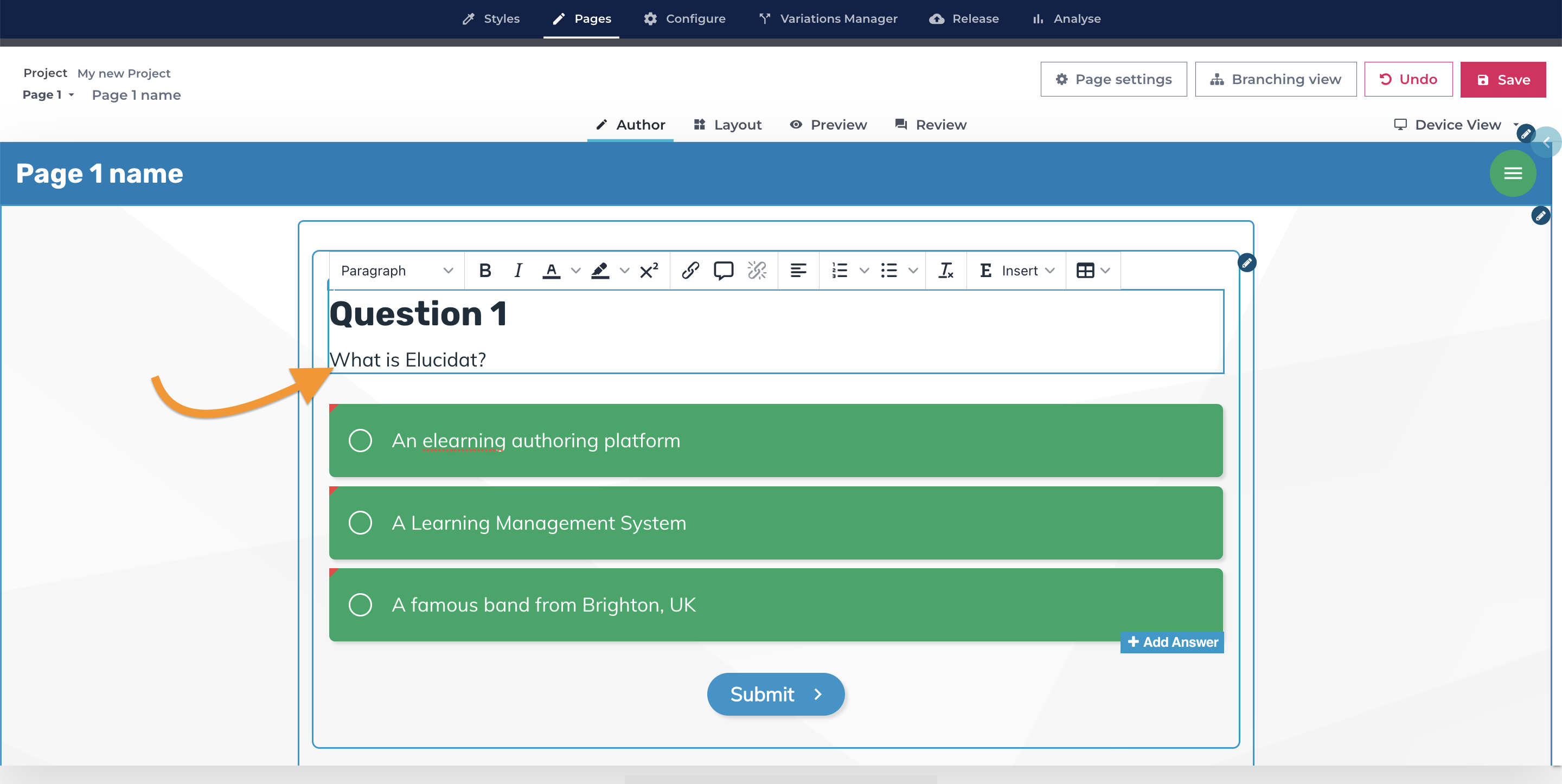The image size is (1562, 784).
Task: Expand the numbered list style arrow
Action: pos(864,271)
